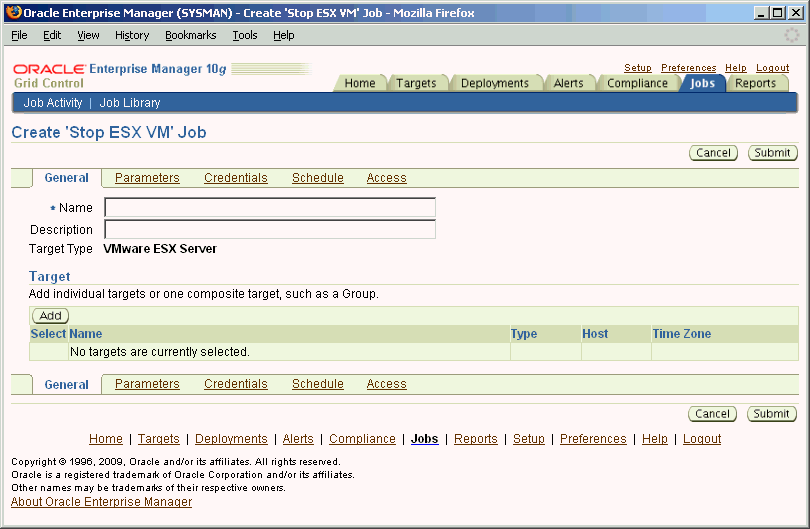Open the Preferences link at top

689,68
